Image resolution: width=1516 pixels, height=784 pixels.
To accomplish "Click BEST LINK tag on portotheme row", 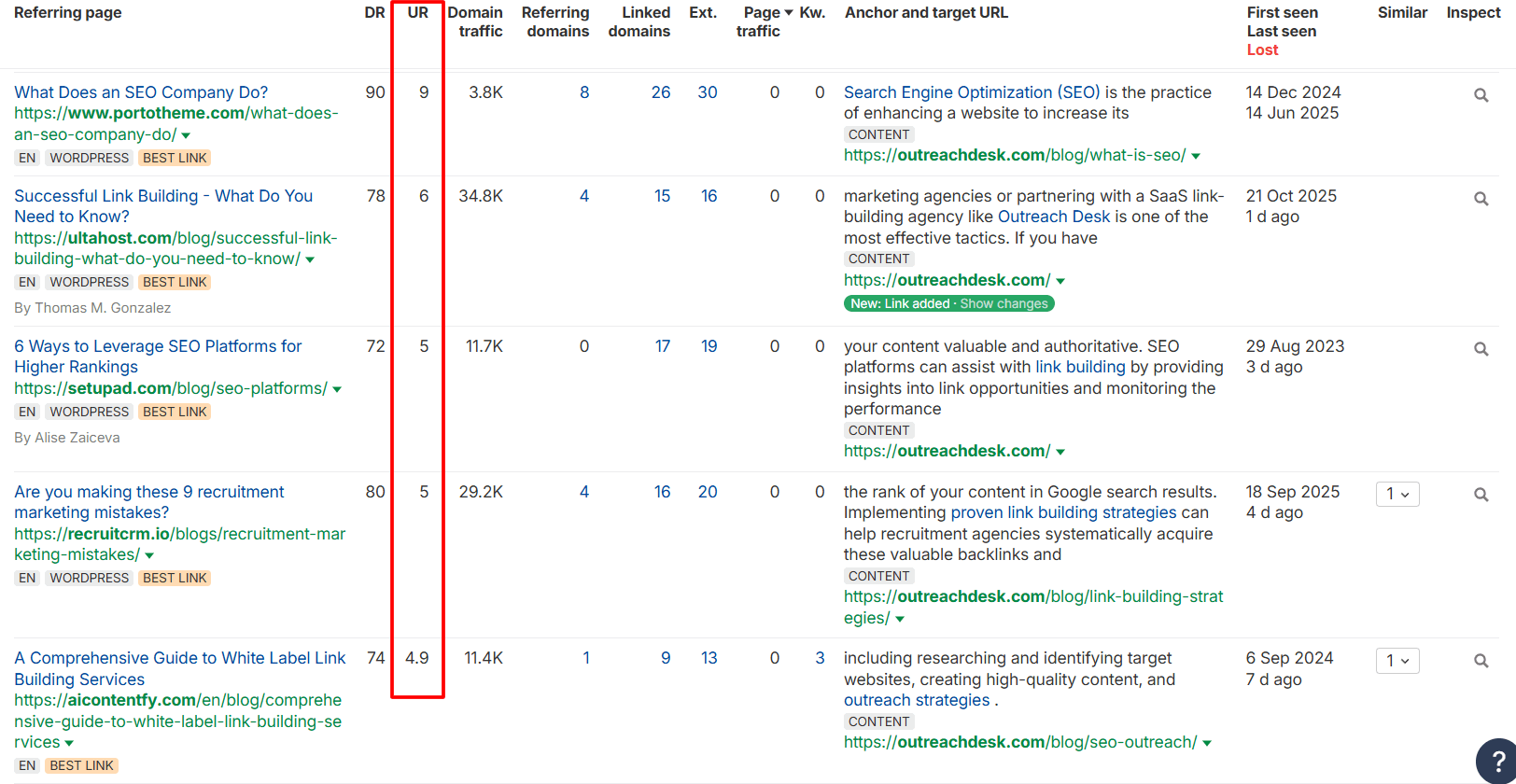I will point(175,158).
